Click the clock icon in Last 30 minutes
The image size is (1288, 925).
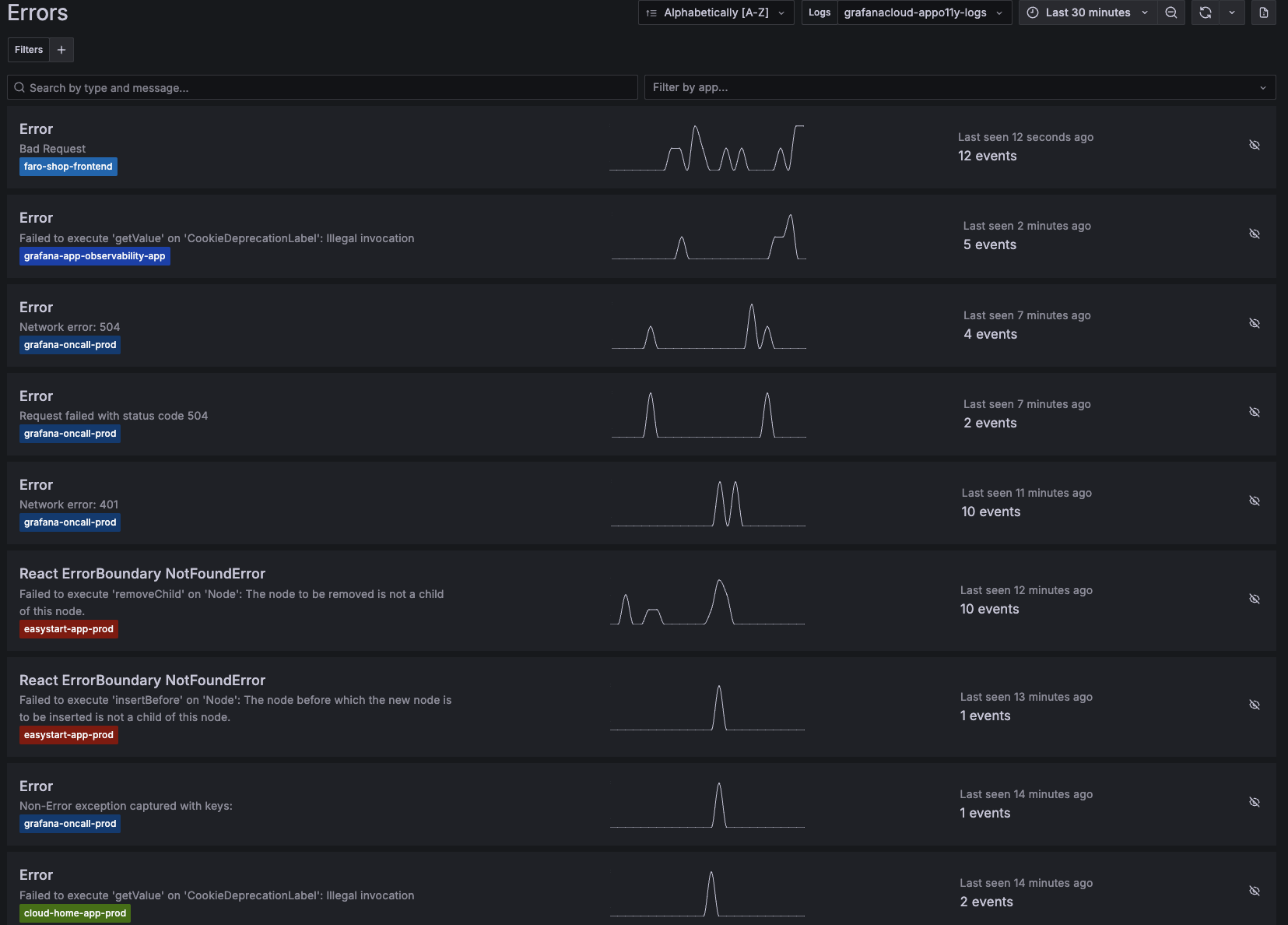tap(1032, 12)
